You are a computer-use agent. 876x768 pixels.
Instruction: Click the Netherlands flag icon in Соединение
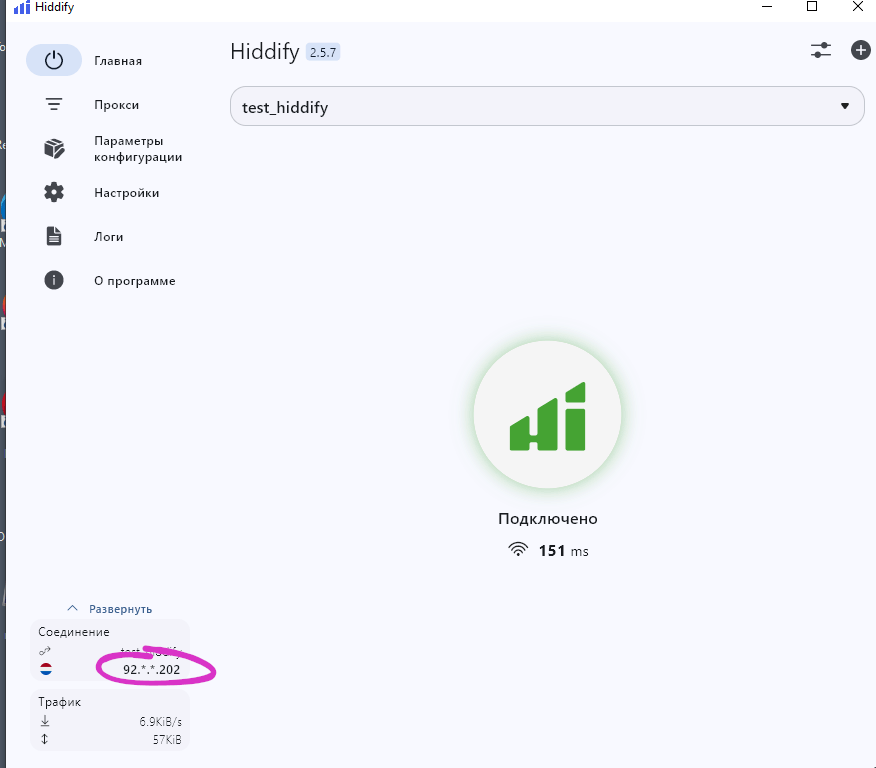click(x=46, y=669)
